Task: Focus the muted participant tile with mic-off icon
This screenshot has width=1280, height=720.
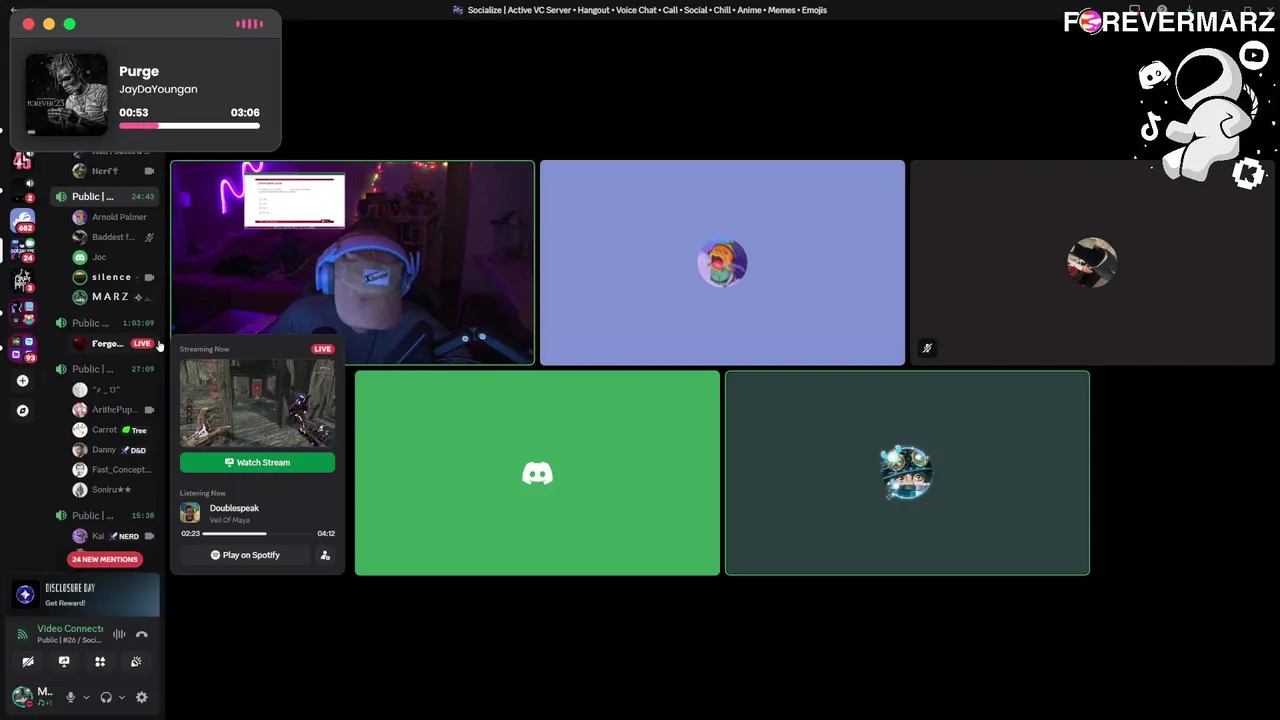Action: 1092,262
